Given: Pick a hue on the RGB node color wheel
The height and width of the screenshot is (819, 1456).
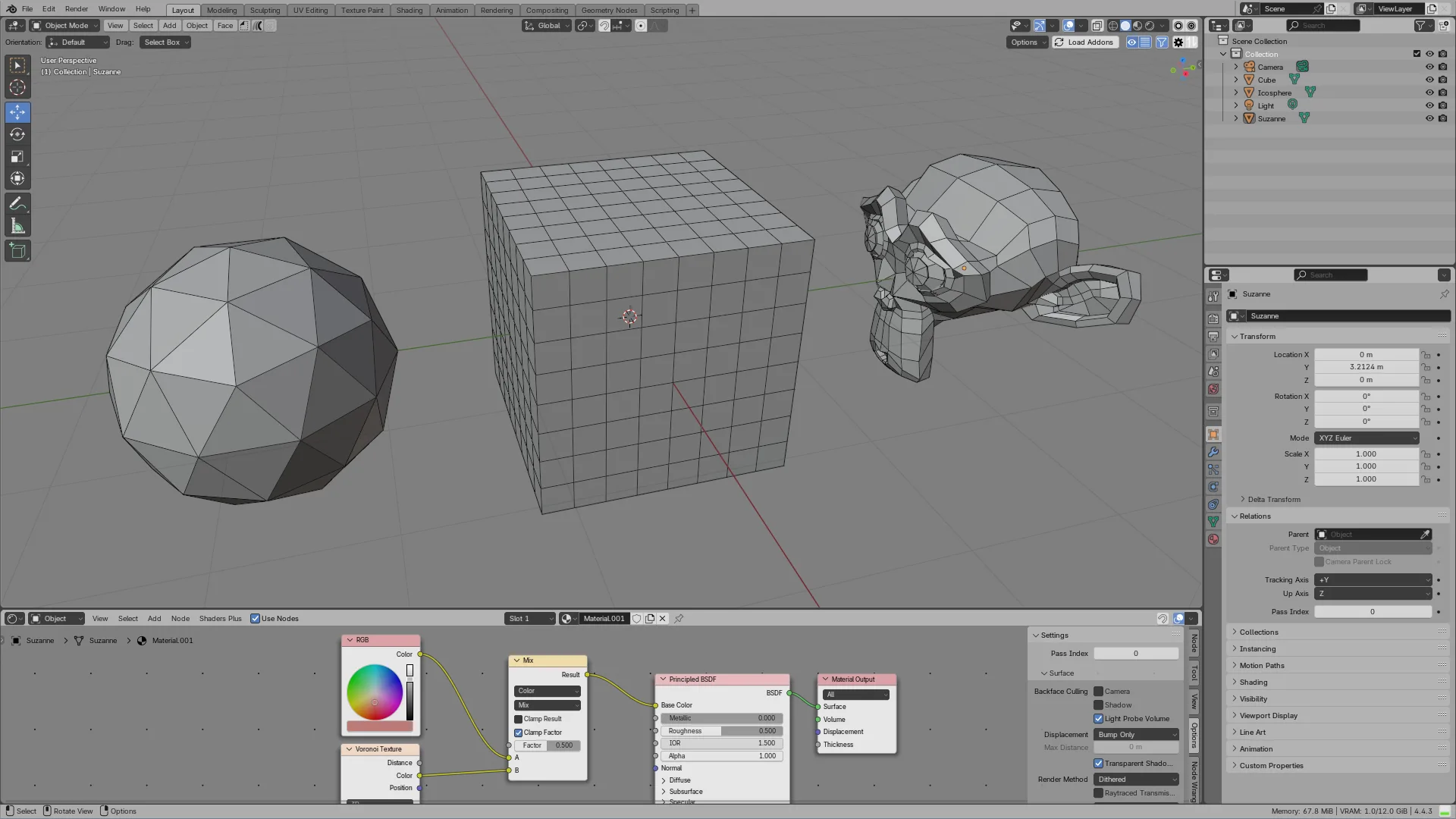Looking at the screenshot, I should (x=375, y=692).
